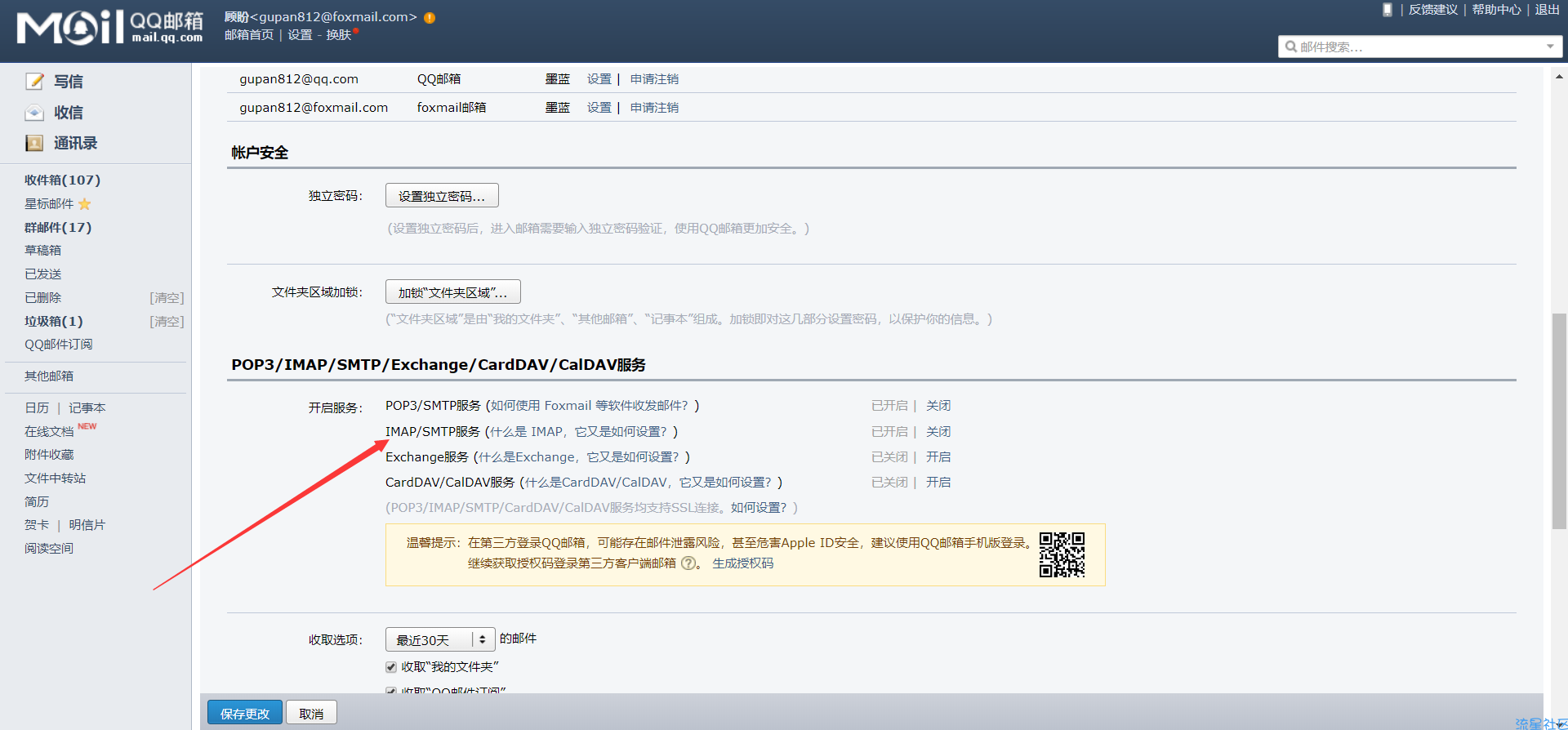Open 已发送 sent folder

tap(43, 274)
